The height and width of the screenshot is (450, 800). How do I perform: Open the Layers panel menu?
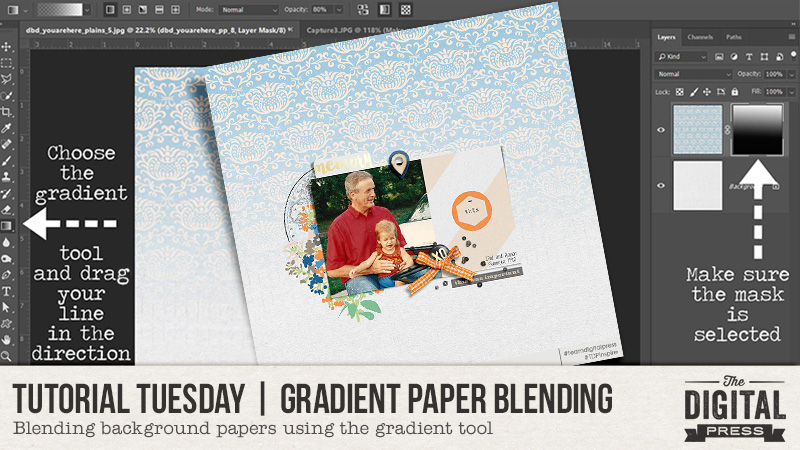[789, 37]
